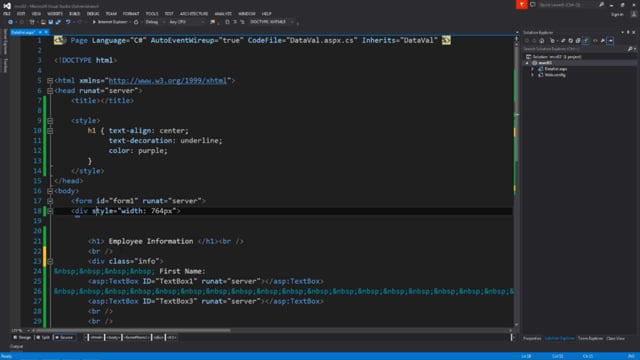Open the Class View tab

tap(616, 338)
